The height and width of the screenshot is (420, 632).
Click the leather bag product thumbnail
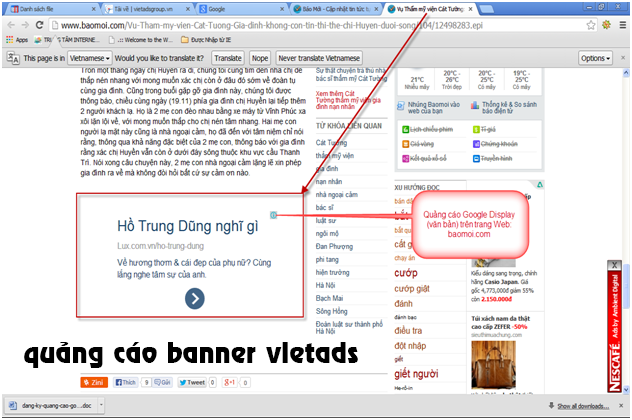tap(493, 364)
